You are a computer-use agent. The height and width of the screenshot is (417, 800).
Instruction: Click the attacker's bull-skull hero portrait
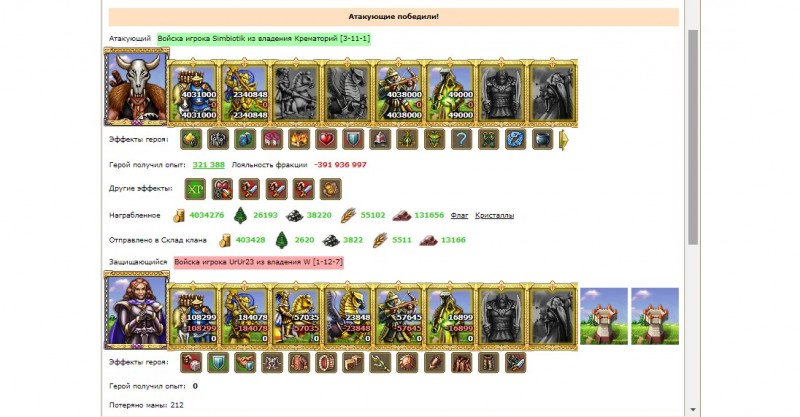136,87
